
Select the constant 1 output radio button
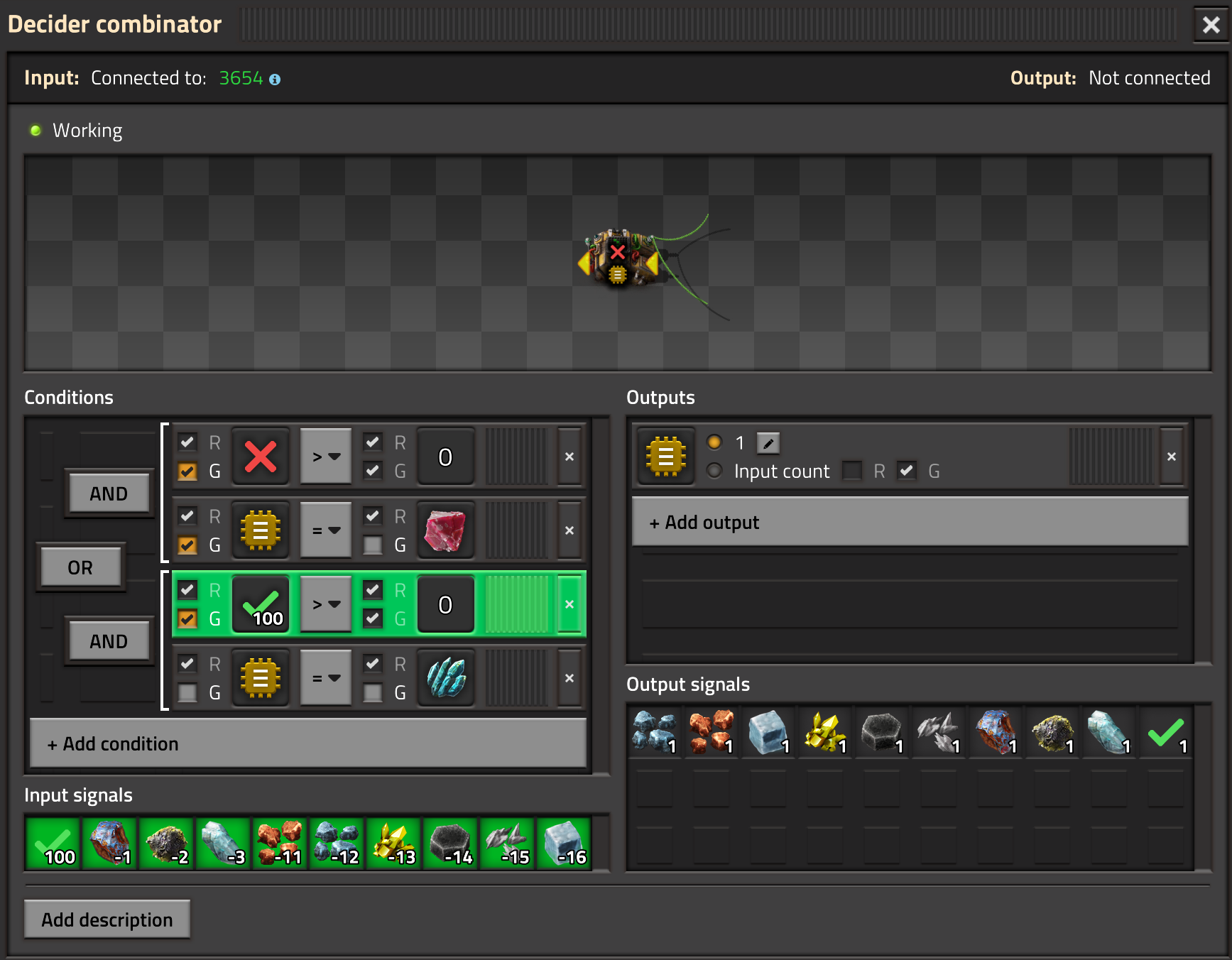click(714, 442)
